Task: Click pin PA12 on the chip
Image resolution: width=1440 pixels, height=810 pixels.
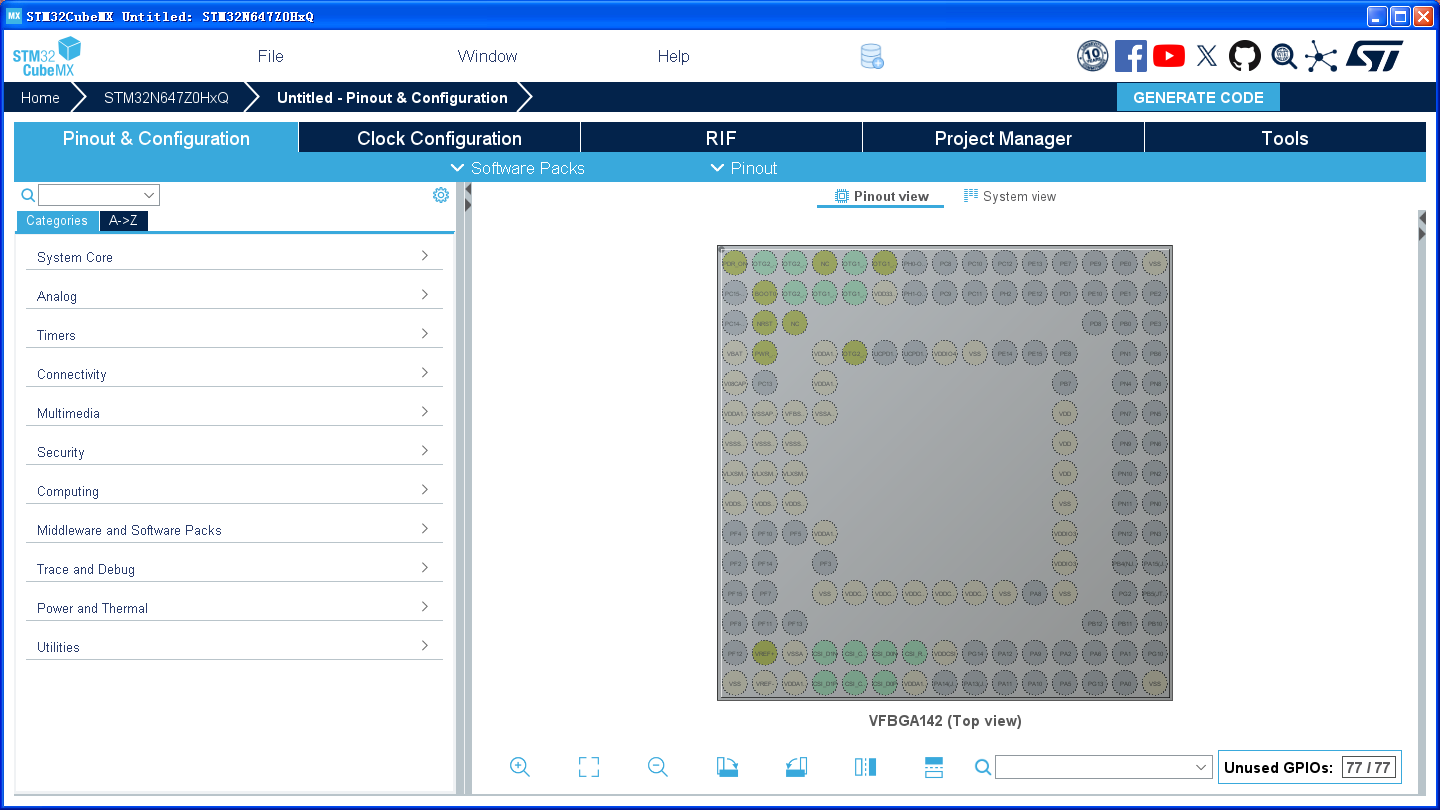Action: 1005,653
